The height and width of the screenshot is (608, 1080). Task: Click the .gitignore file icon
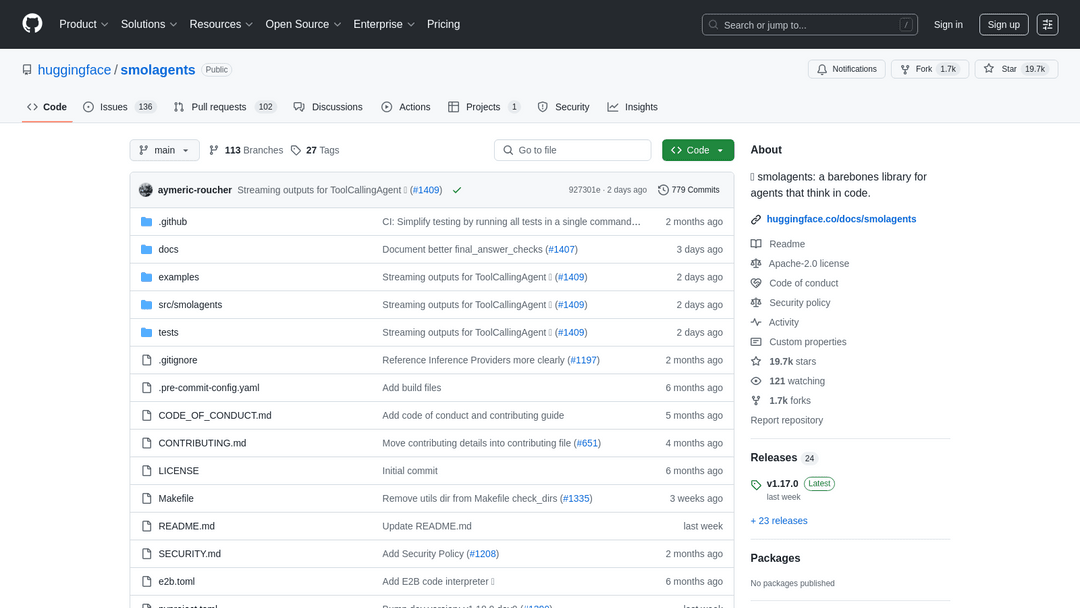(x=146, y=360)
